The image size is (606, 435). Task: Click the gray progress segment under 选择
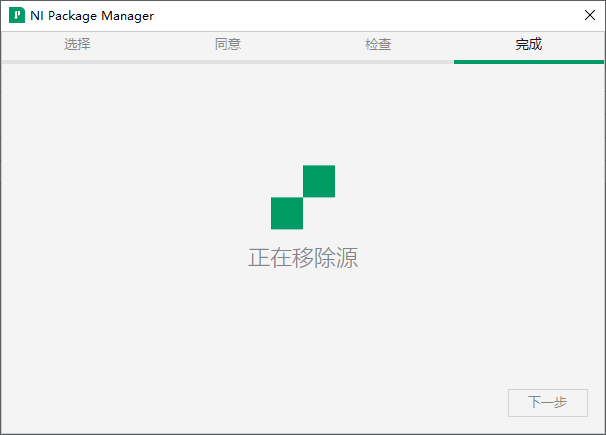pos(77,62)
